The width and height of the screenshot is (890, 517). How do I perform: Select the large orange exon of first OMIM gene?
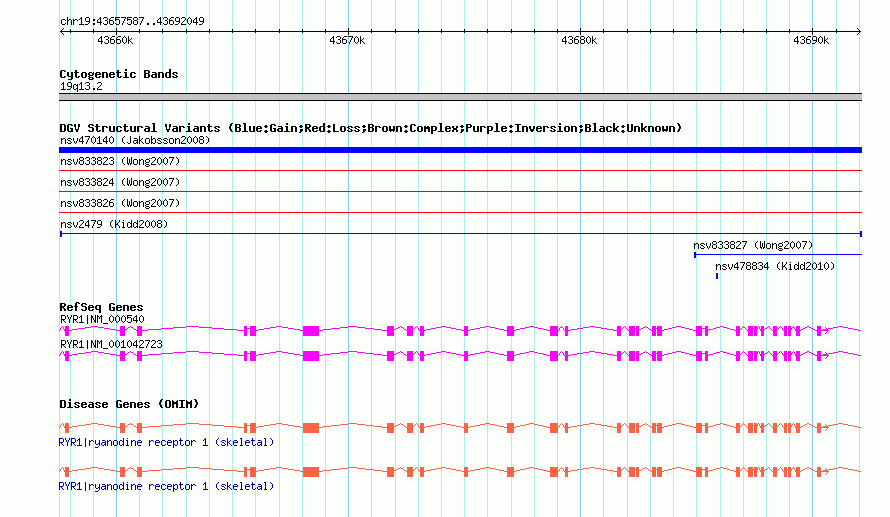(311, 428)
